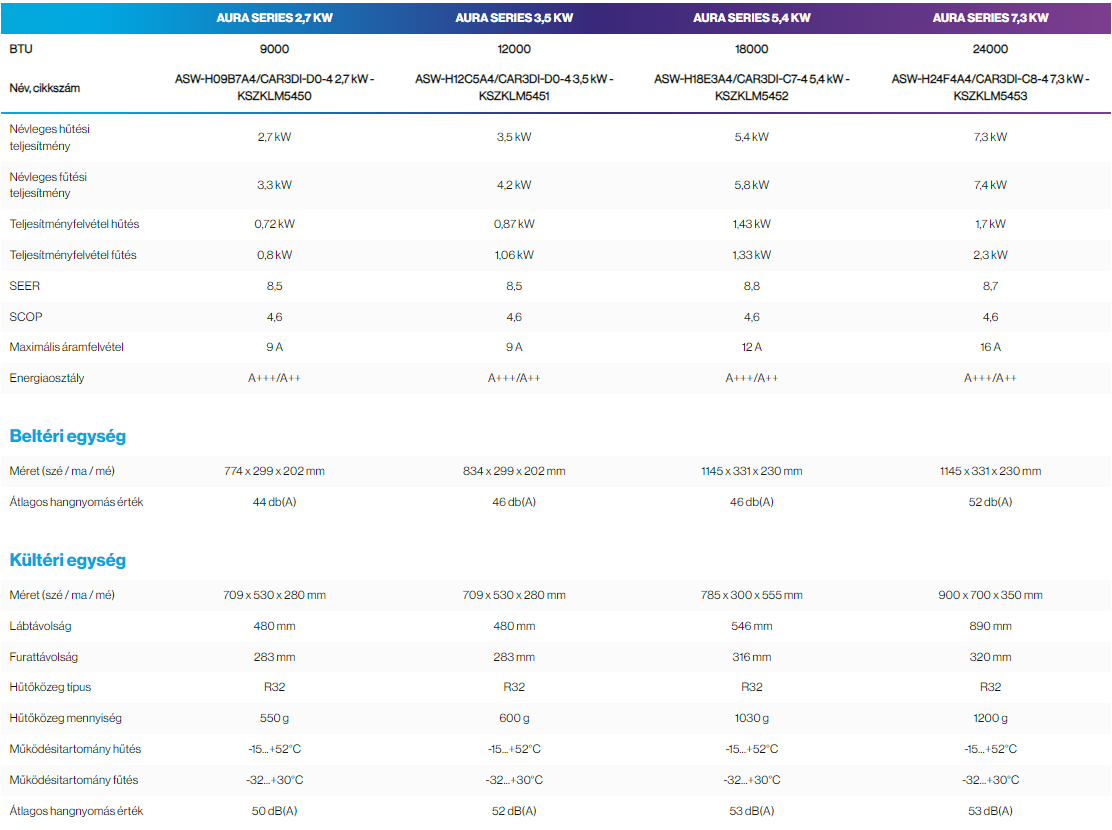1112x830 pixels.
Task: Click the 'Hűtőközeg mennyiség' row label
Action: (65, 719)
